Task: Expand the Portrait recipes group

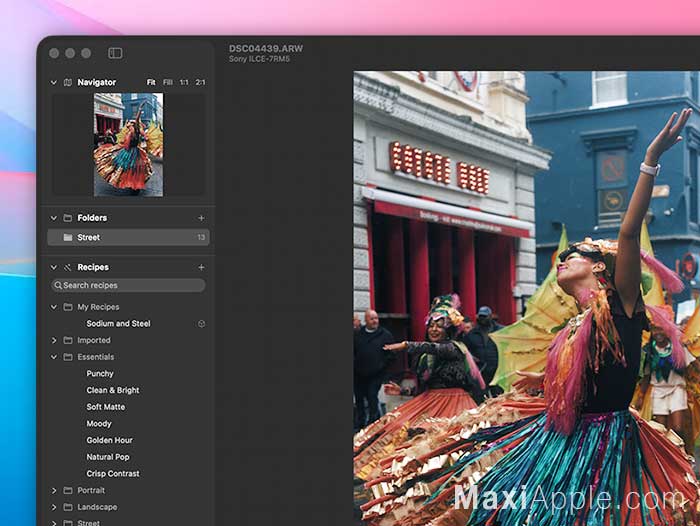Action: [54, 490]
